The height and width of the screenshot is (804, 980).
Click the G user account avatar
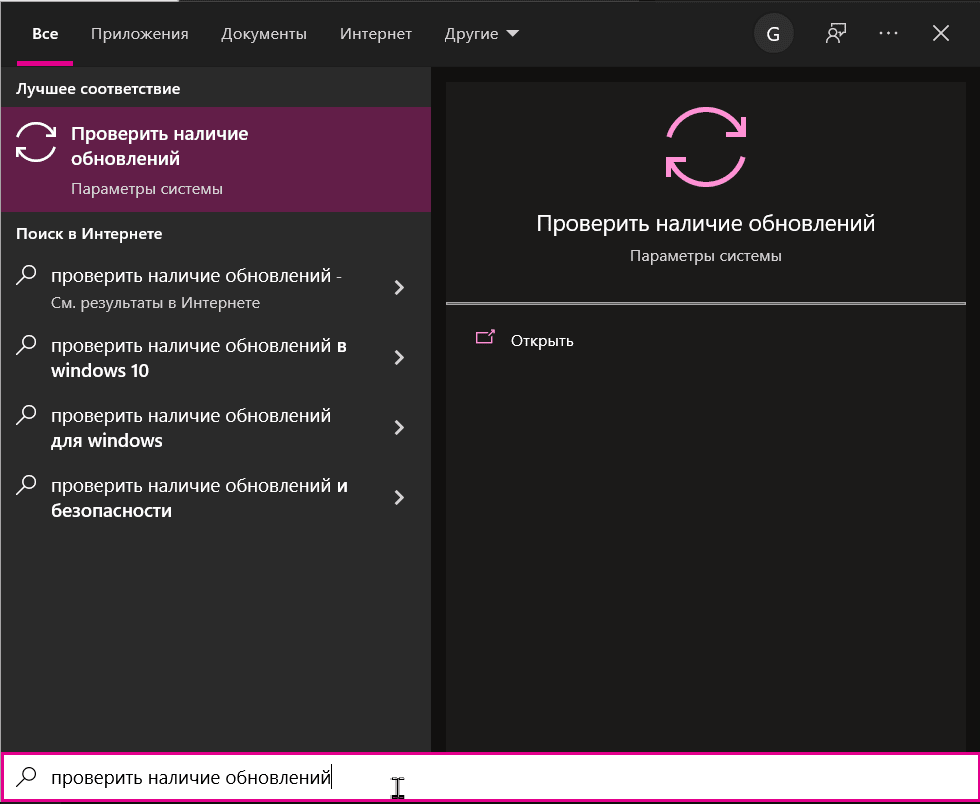tap(773, 34)
